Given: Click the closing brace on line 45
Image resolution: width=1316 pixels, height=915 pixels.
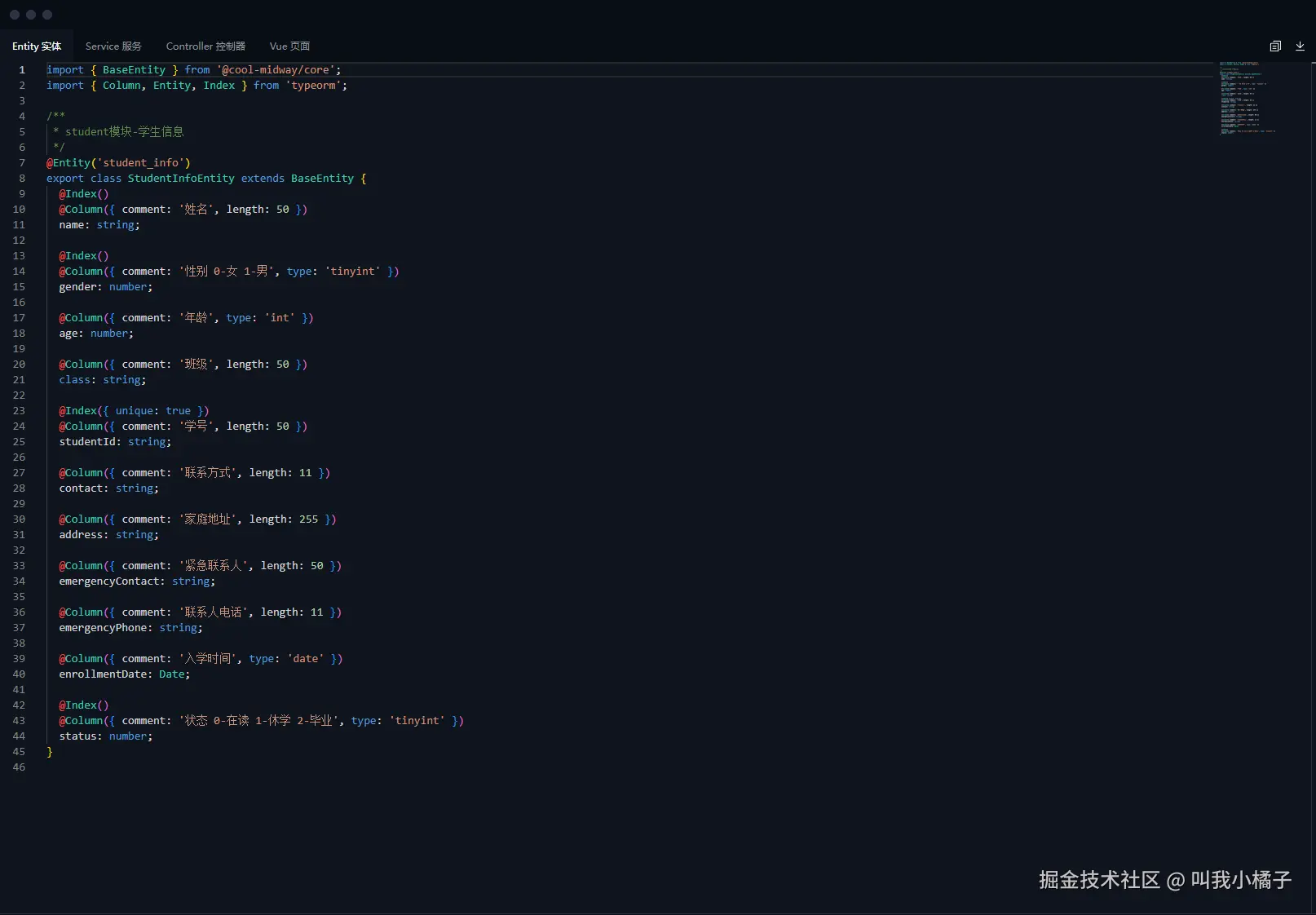Looking at the screenshot, I should point(50,752).
